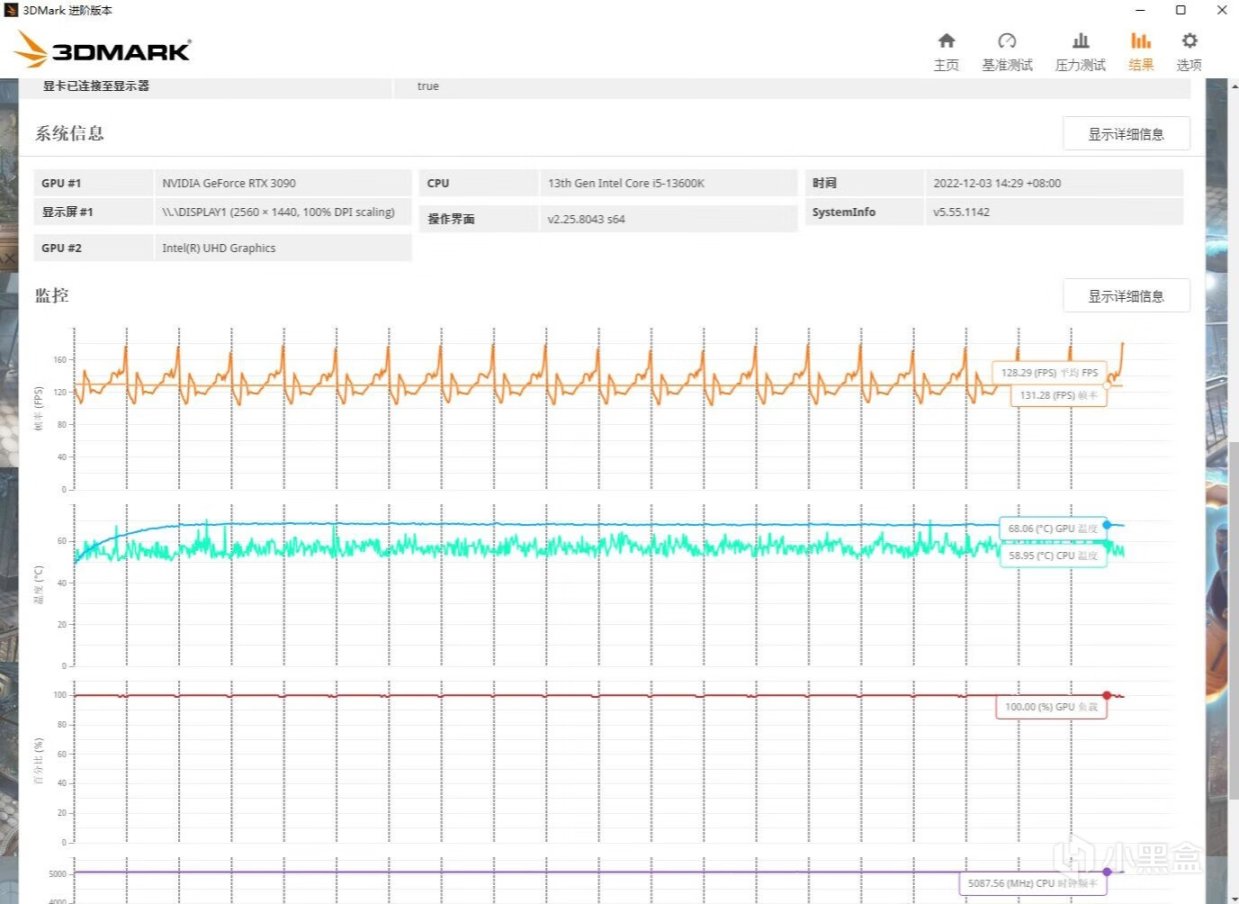Click the red GPU load marker dot

pos(1107,695)
